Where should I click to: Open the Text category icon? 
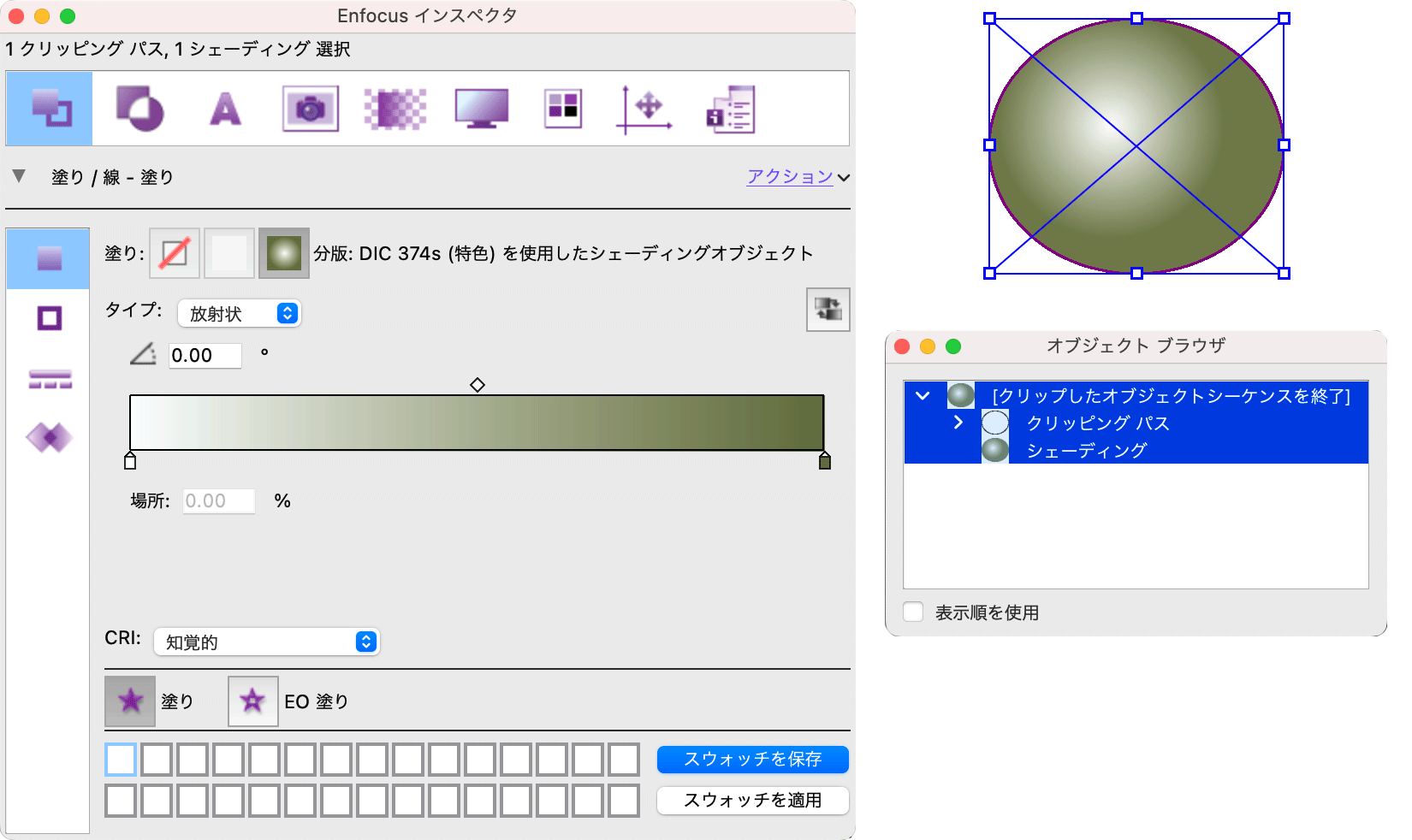pos(225,109)
